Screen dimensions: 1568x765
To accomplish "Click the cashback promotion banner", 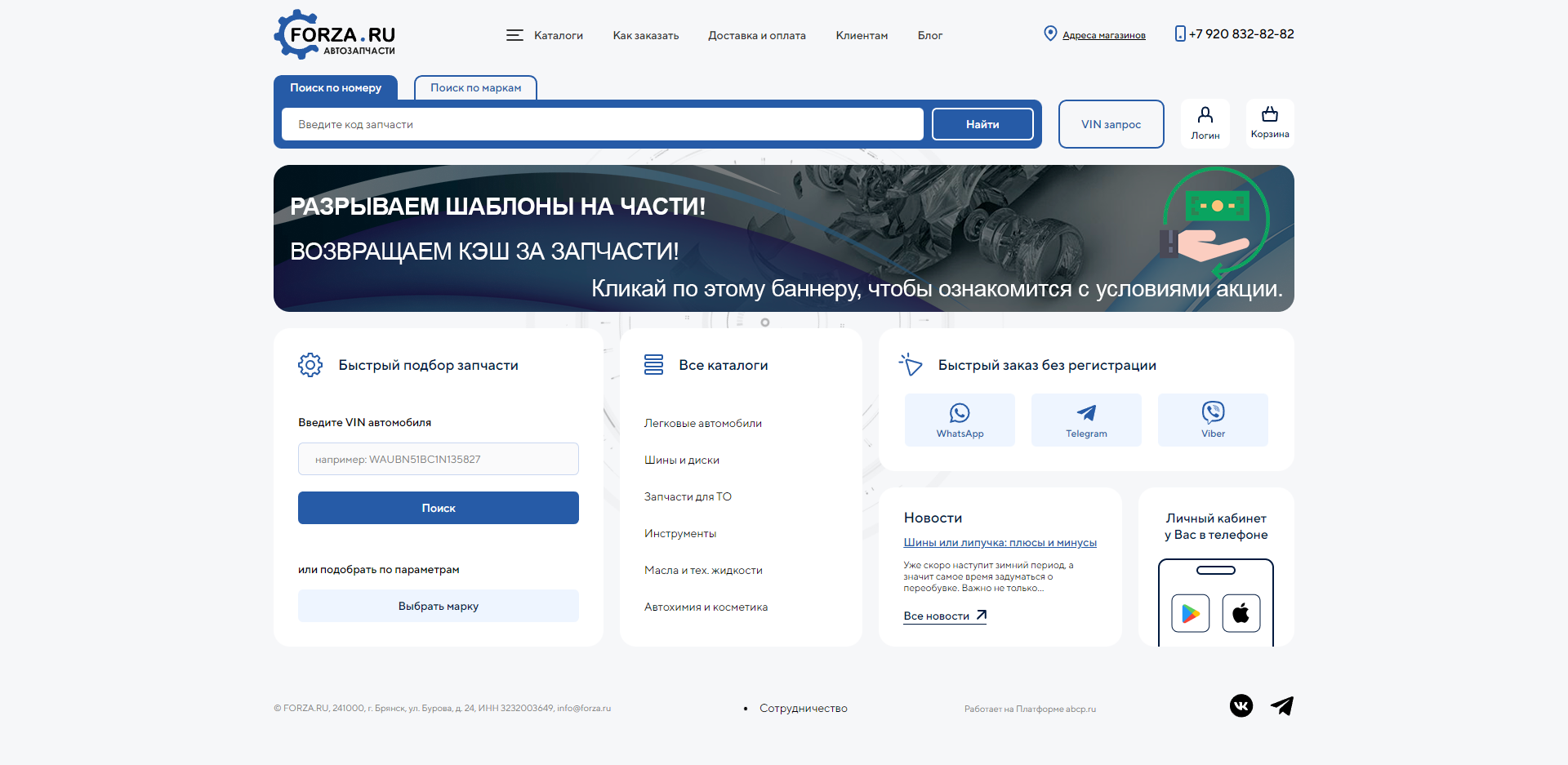I will pyautogui.click(x=783, y=238).
